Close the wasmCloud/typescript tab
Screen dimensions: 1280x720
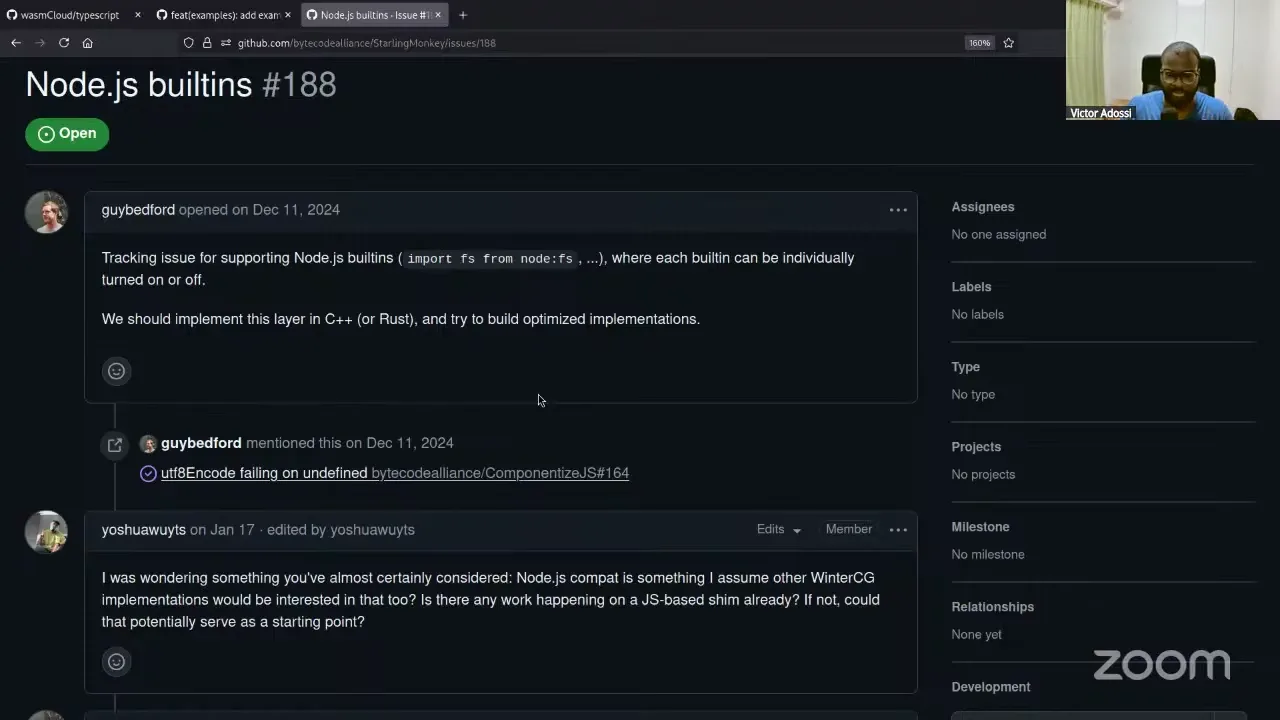(x=138, y=15)
